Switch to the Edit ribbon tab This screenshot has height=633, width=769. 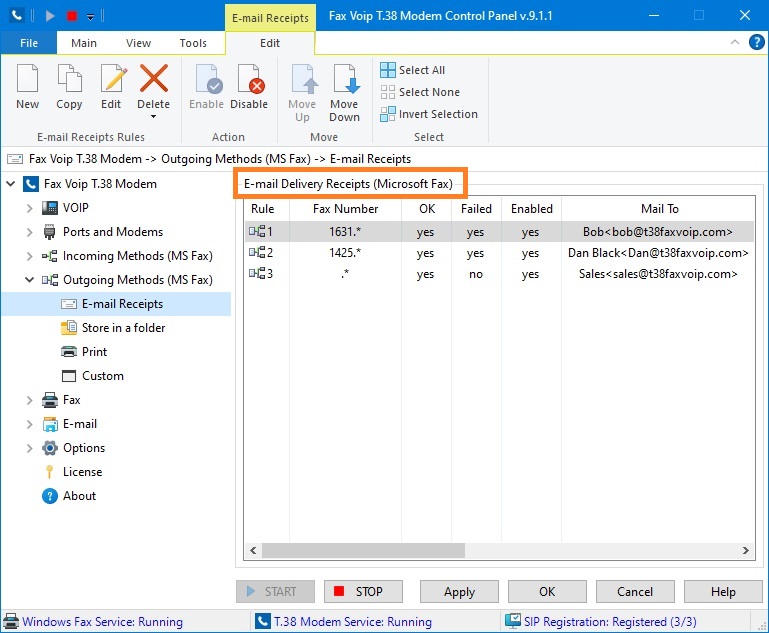point(270,43)
